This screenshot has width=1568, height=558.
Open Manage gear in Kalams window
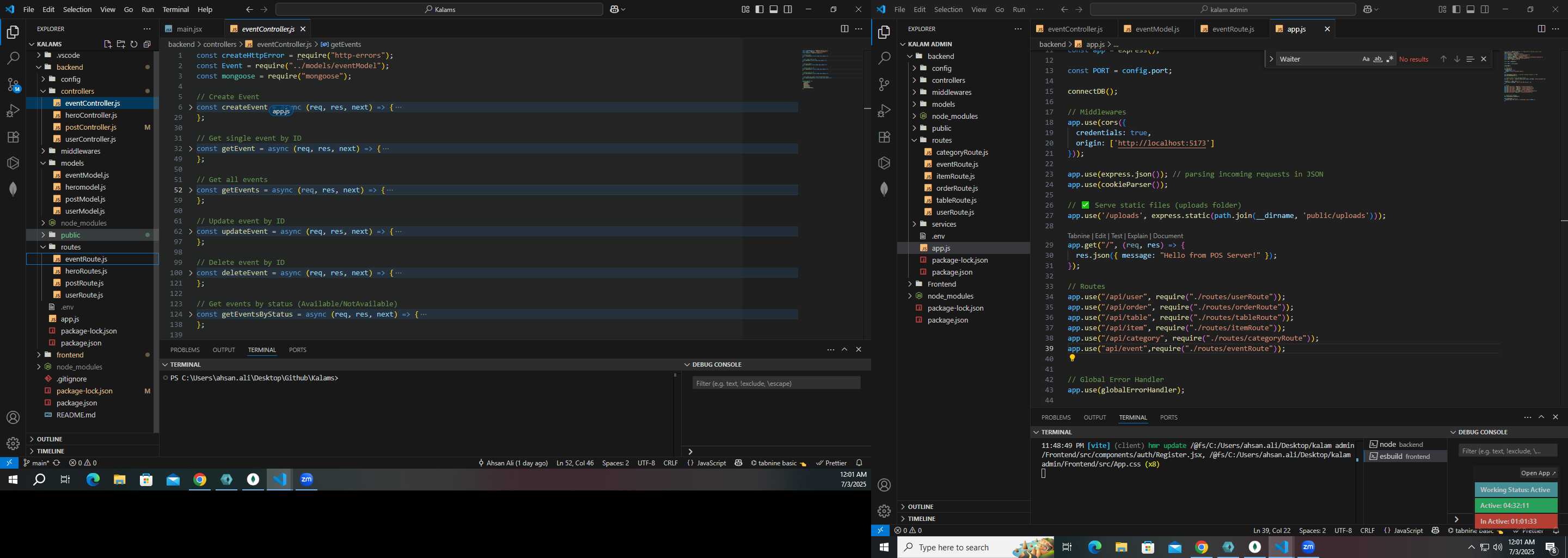coord(13,444)
